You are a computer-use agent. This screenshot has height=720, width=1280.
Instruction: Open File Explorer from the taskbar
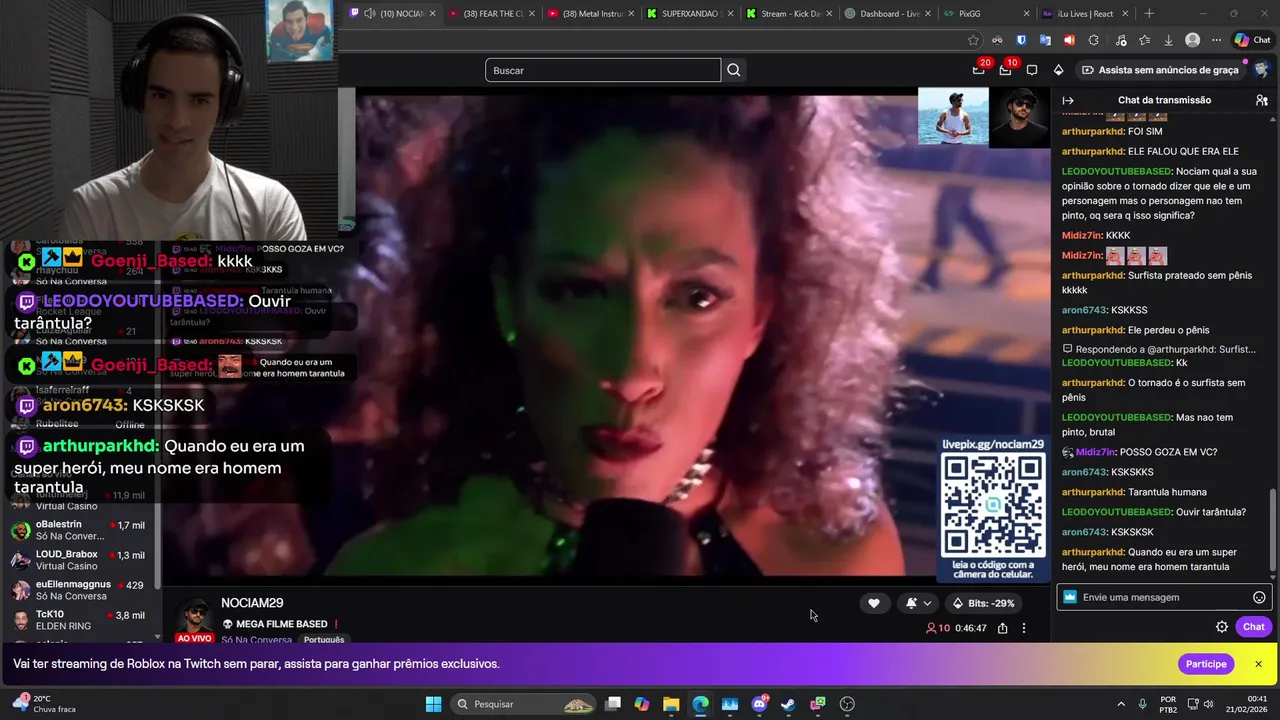[x=671, y=704]
